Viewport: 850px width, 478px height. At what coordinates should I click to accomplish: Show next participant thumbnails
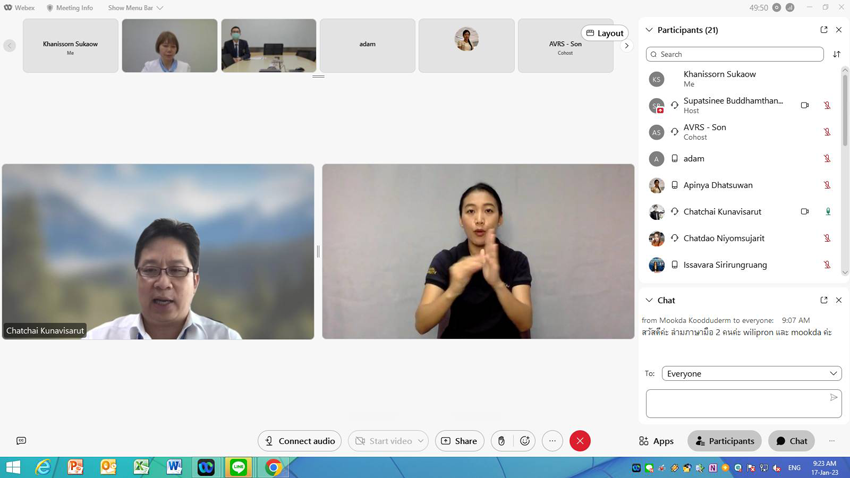pyautogui.click(x=626, y=46)
